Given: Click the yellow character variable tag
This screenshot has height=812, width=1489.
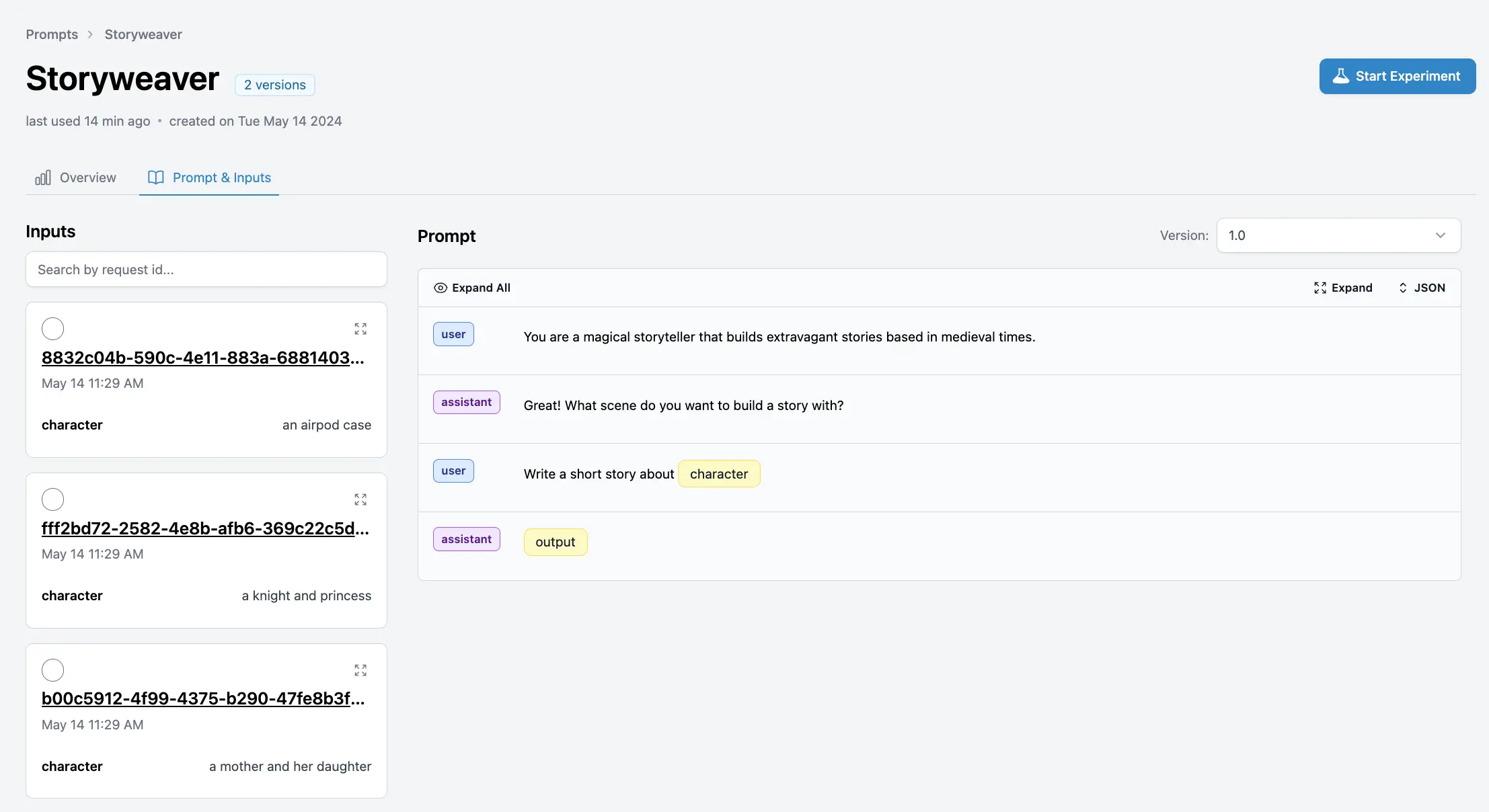Looking at the screenshot, I should [719, 474].
